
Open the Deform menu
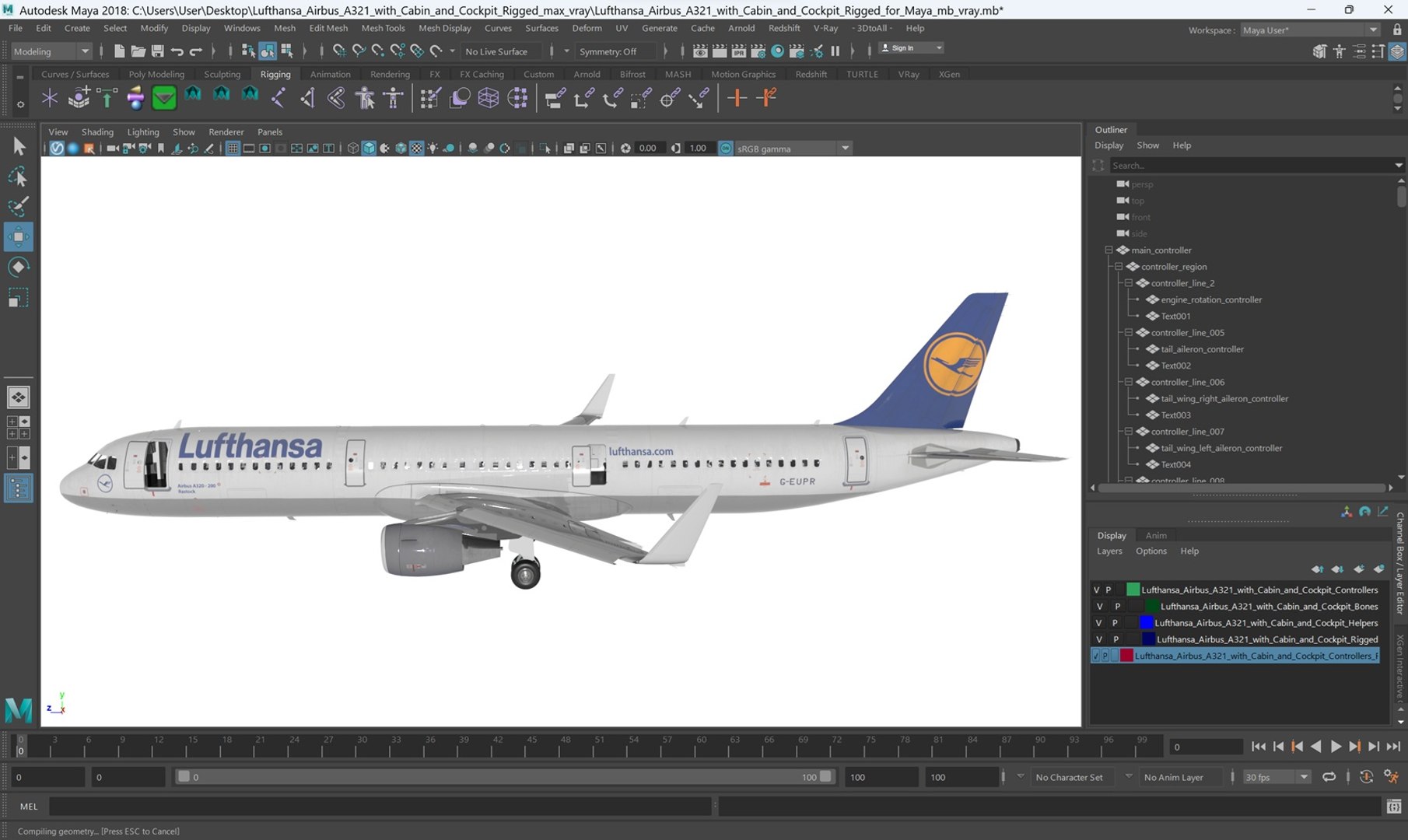(x=587, y=28)
